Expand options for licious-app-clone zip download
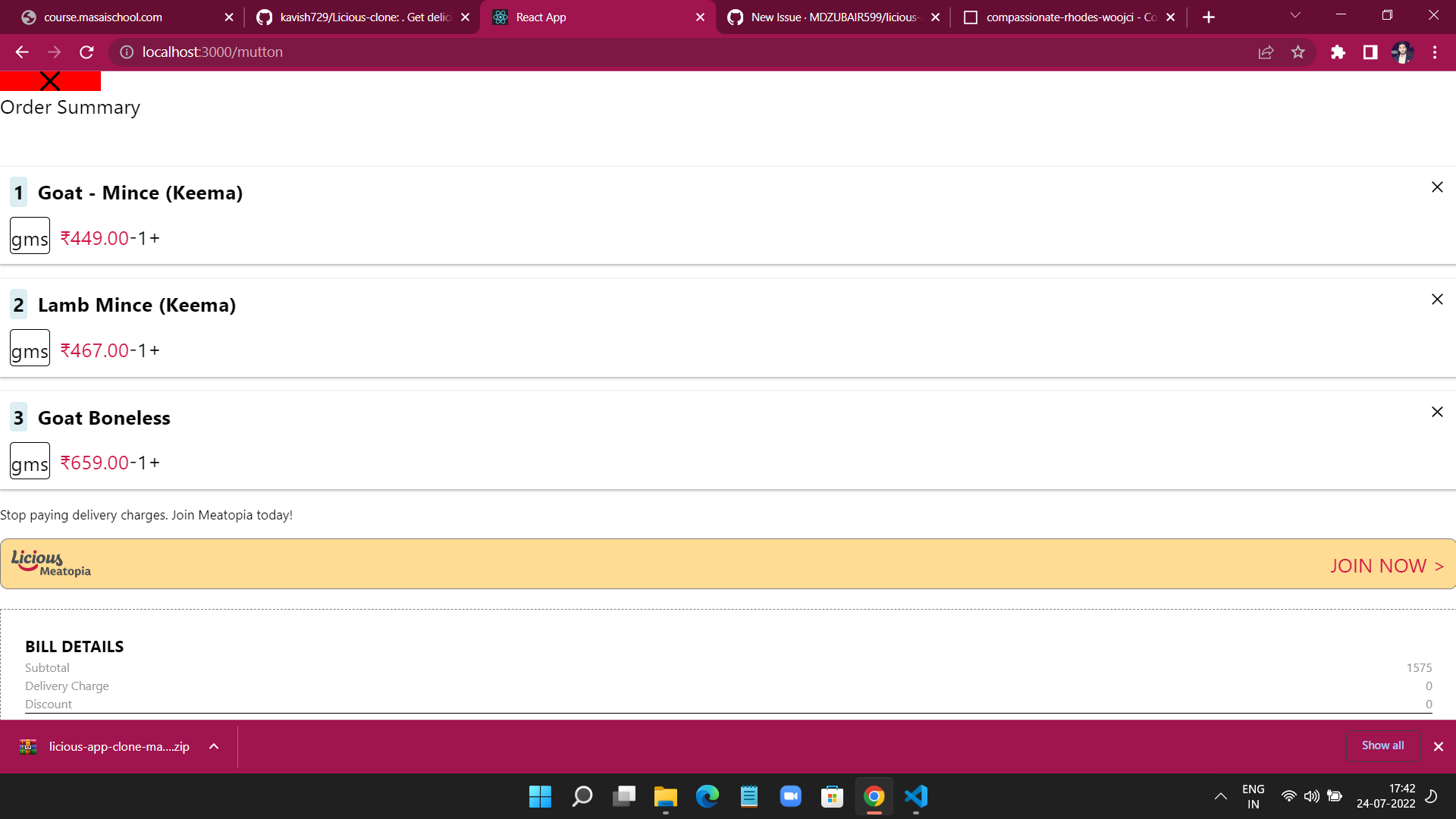Viewport: 1456px width, 819px height. tap(214, 746)
